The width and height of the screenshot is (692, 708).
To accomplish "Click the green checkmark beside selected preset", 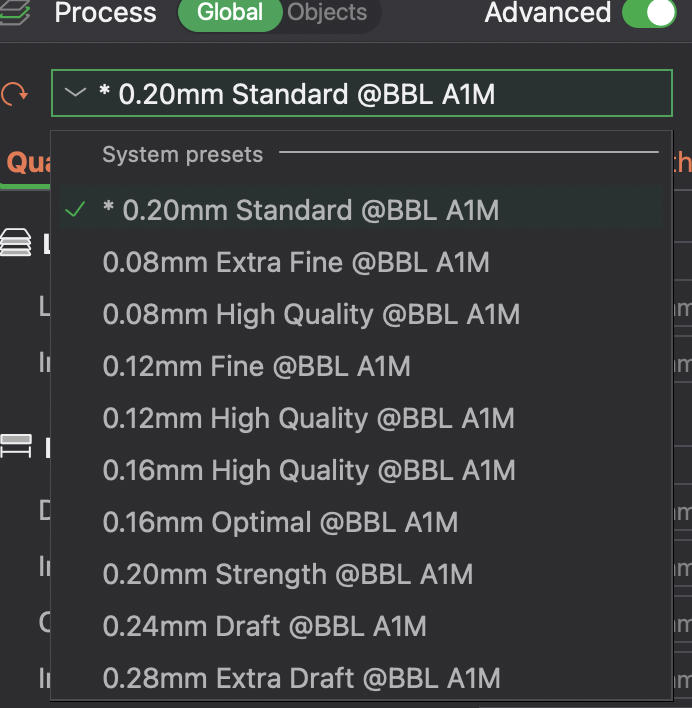I will (74, 210).
